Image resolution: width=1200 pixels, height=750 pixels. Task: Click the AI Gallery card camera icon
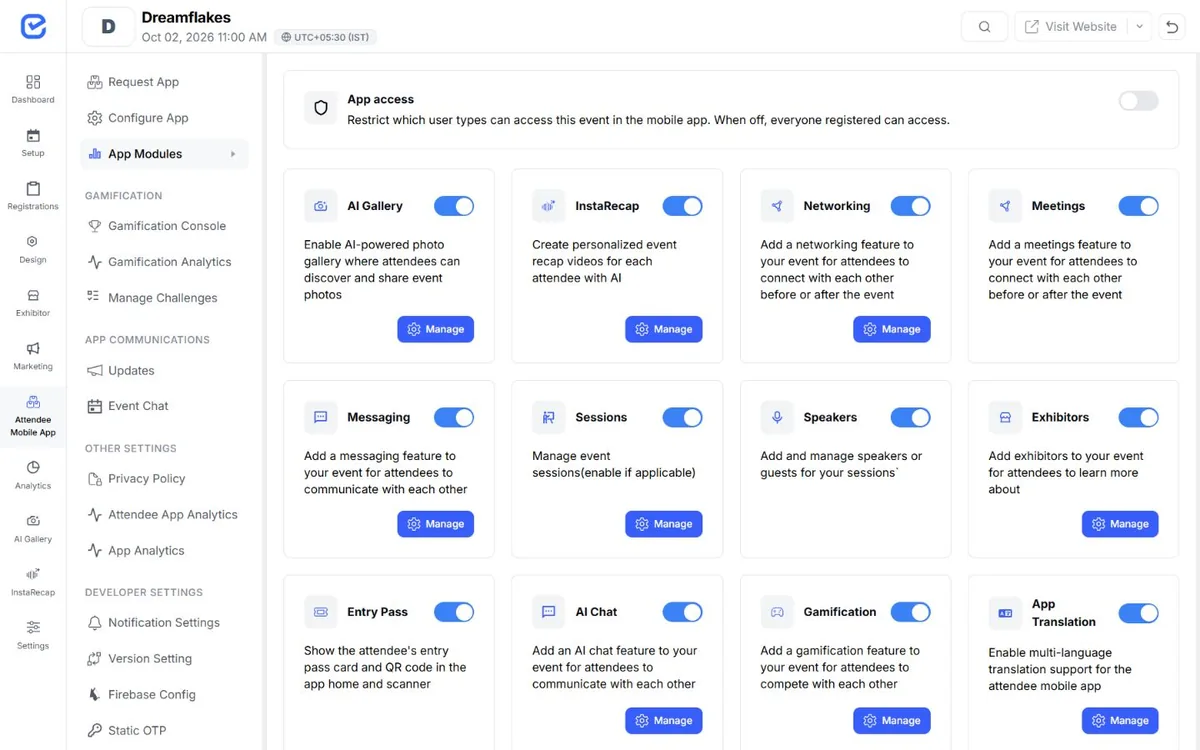click(x=321, y=206)
